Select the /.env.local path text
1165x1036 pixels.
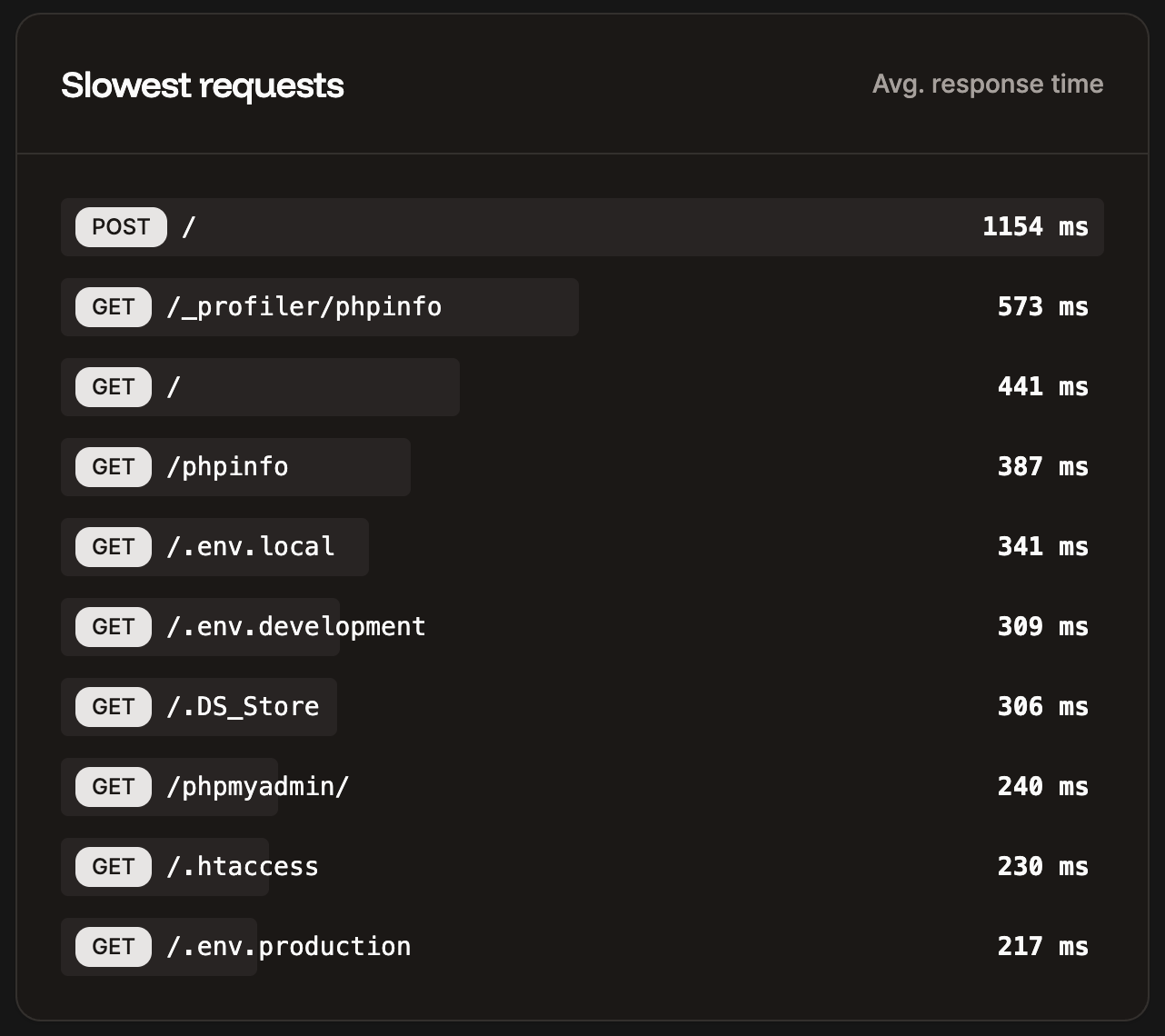pyautogui.click(x=249, y=546)
